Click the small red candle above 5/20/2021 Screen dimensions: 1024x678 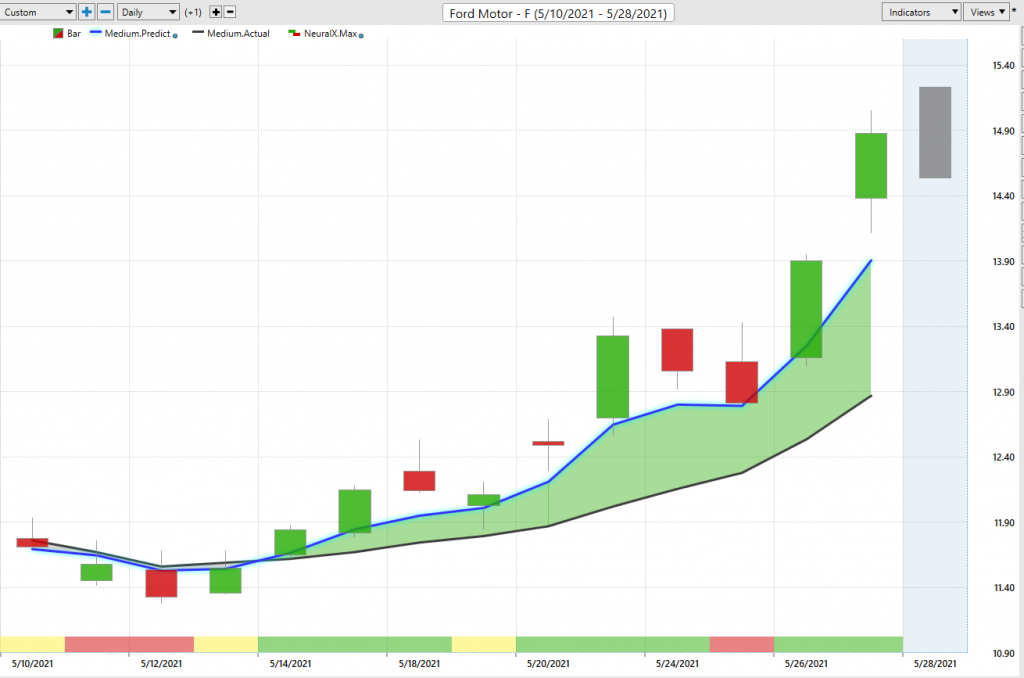548,443
